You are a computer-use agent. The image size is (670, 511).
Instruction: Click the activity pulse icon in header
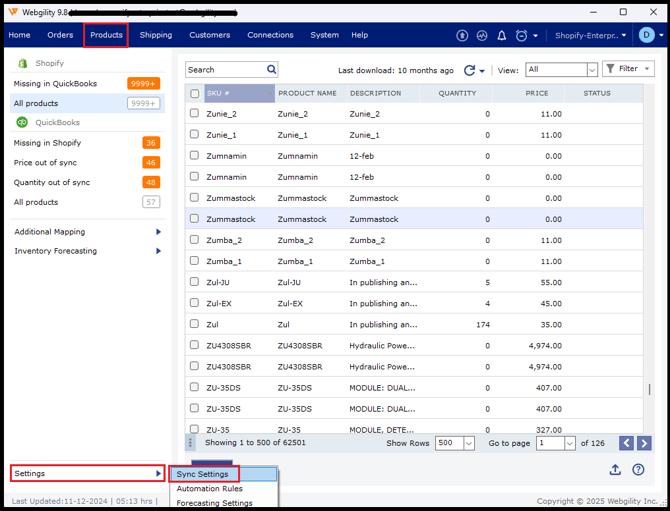[482, 35]
